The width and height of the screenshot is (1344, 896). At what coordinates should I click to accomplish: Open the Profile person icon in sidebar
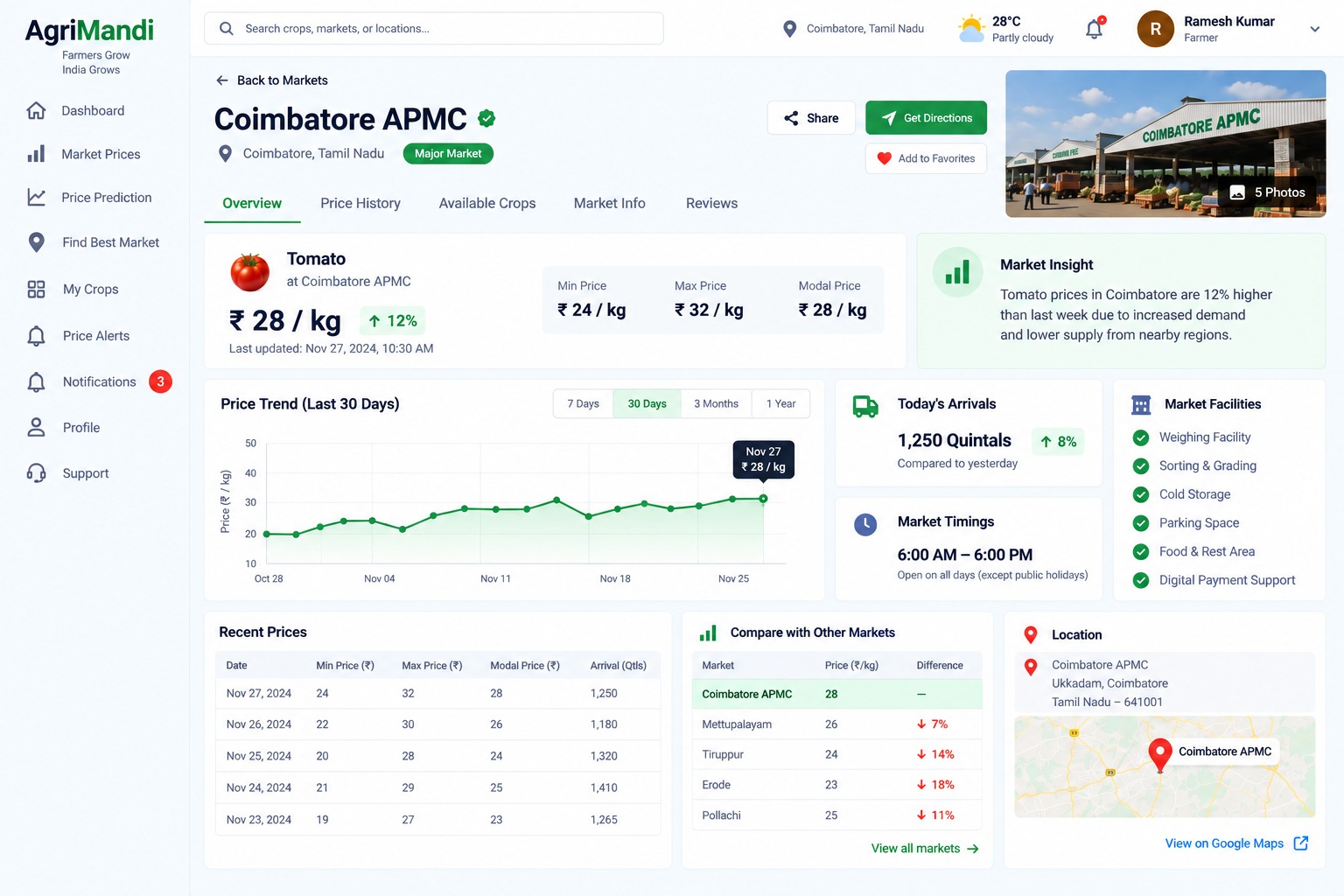(x=36, y=427)
